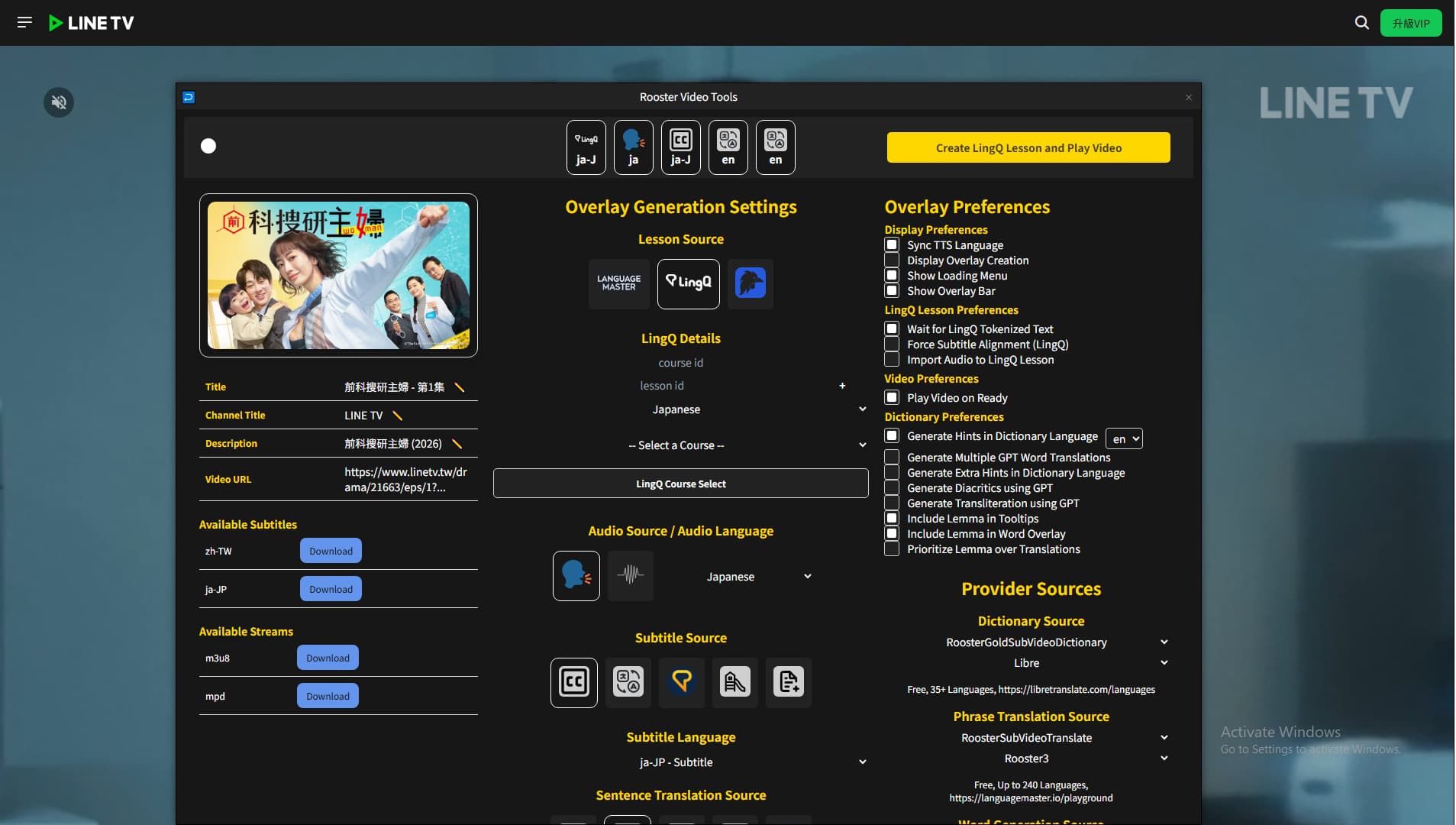Open the LINE TV hamburger menu
Image resolution: width=1456 pixels, height=825 pixels.
point(24,23)
